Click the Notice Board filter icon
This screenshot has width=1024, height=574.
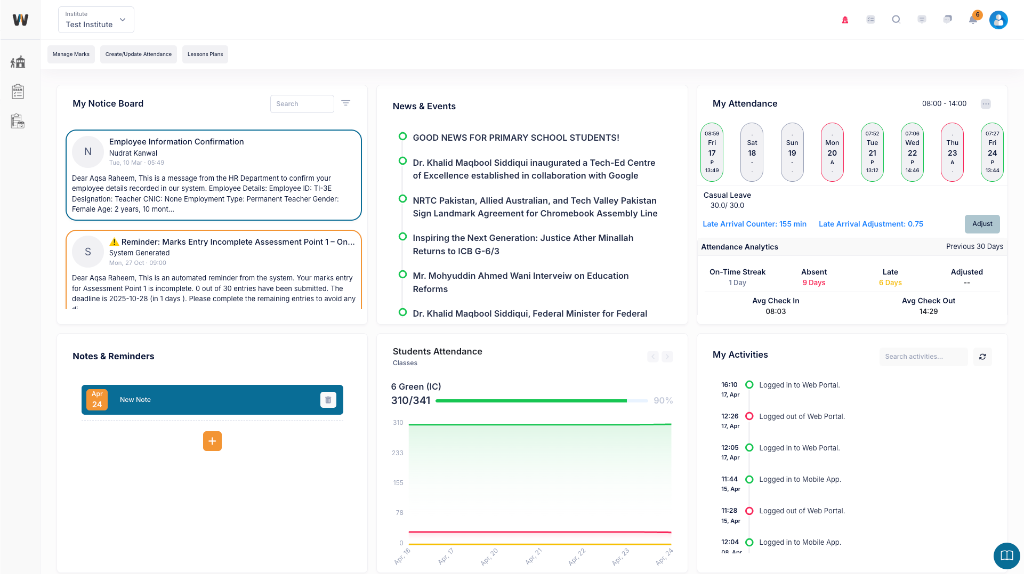[x=346, y=103]
